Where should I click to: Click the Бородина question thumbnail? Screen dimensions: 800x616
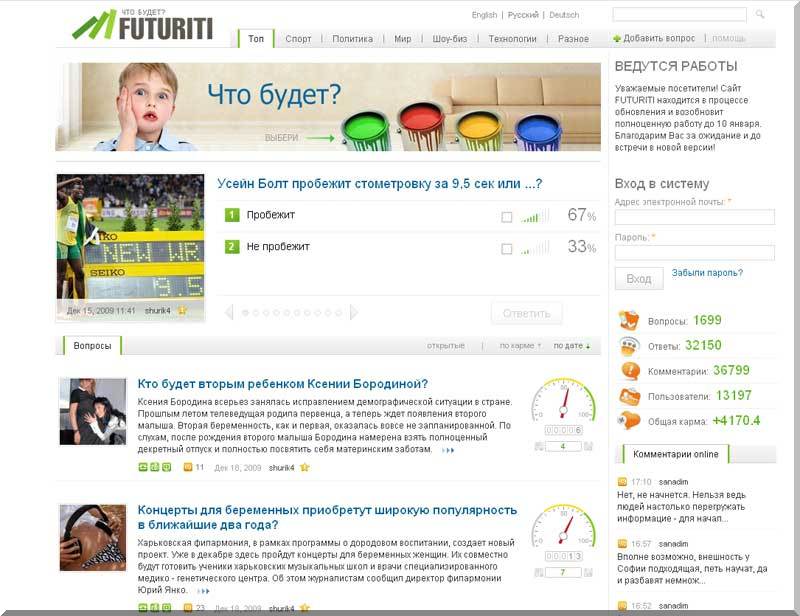[93, 411]
